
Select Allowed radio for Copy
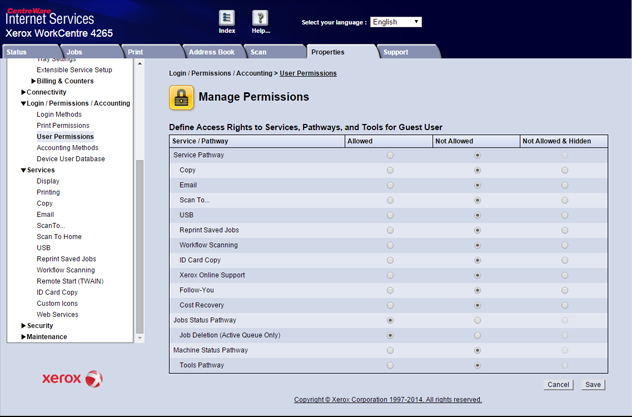[x=390, y=170]
